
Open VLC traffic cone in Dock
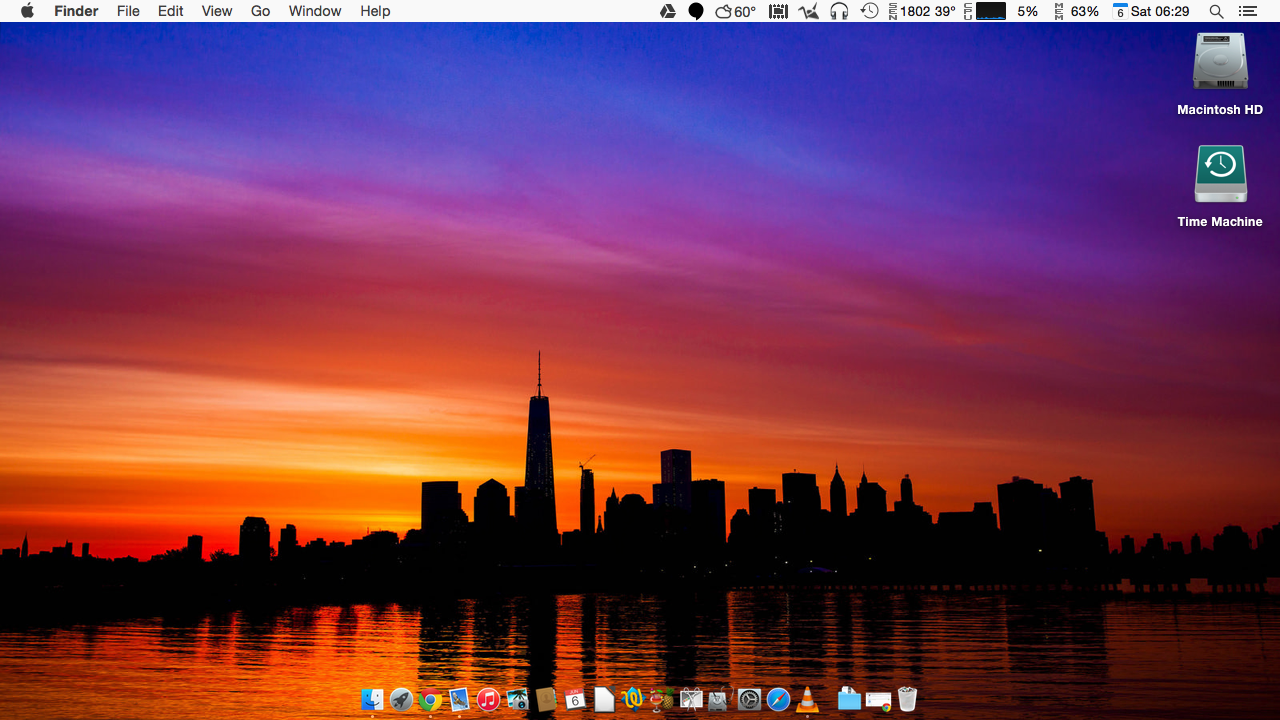(807, 699)
